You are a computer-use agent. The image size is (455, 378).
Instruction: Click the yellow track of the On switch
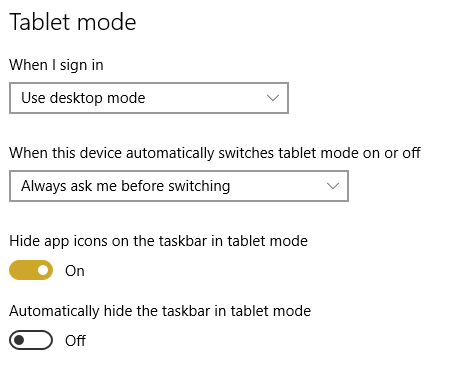pyautogui.click(x=23, y=270)
